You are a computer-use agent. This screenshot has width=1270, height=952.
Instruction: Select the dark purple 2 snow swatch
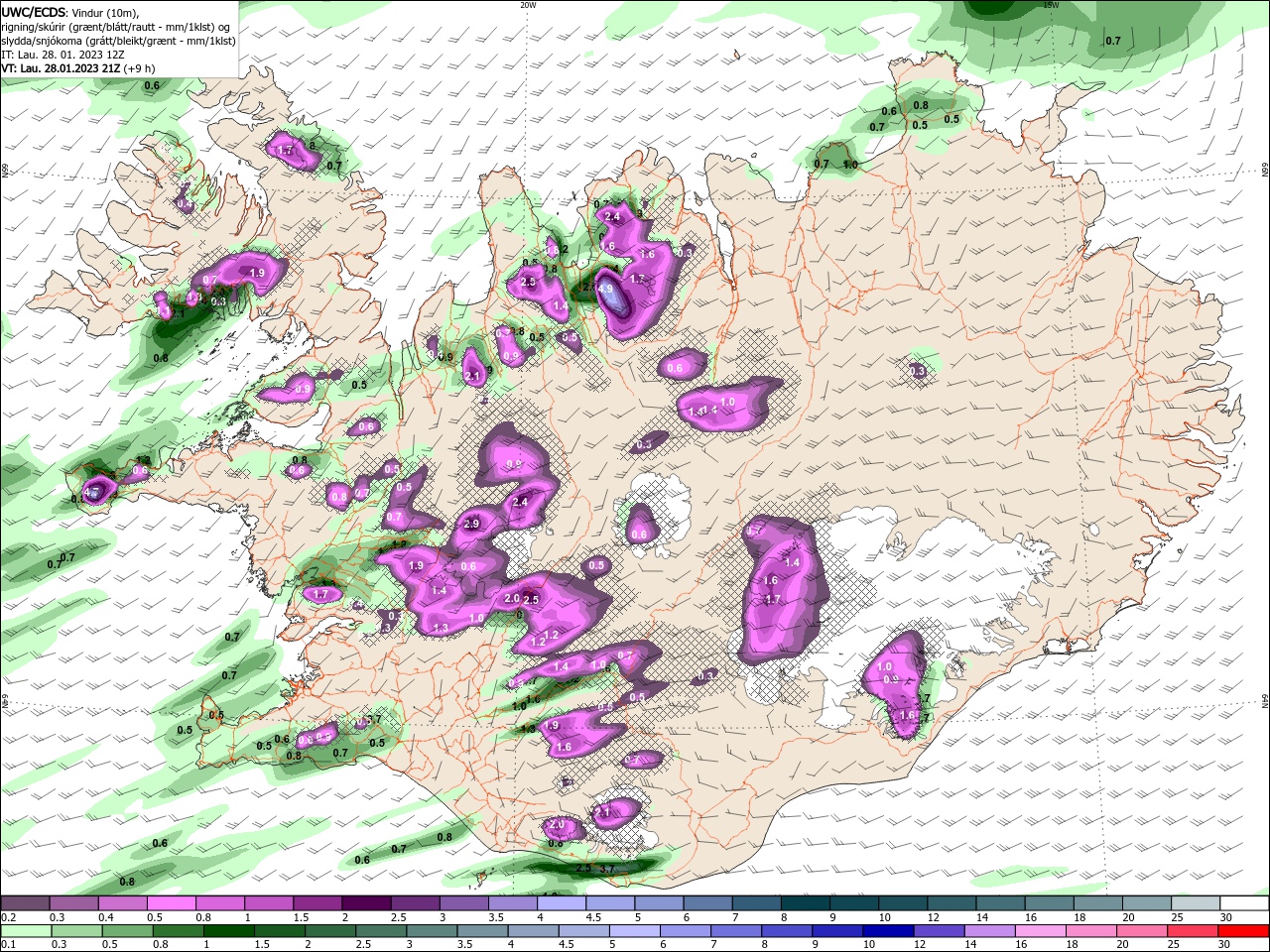(365, 903)
